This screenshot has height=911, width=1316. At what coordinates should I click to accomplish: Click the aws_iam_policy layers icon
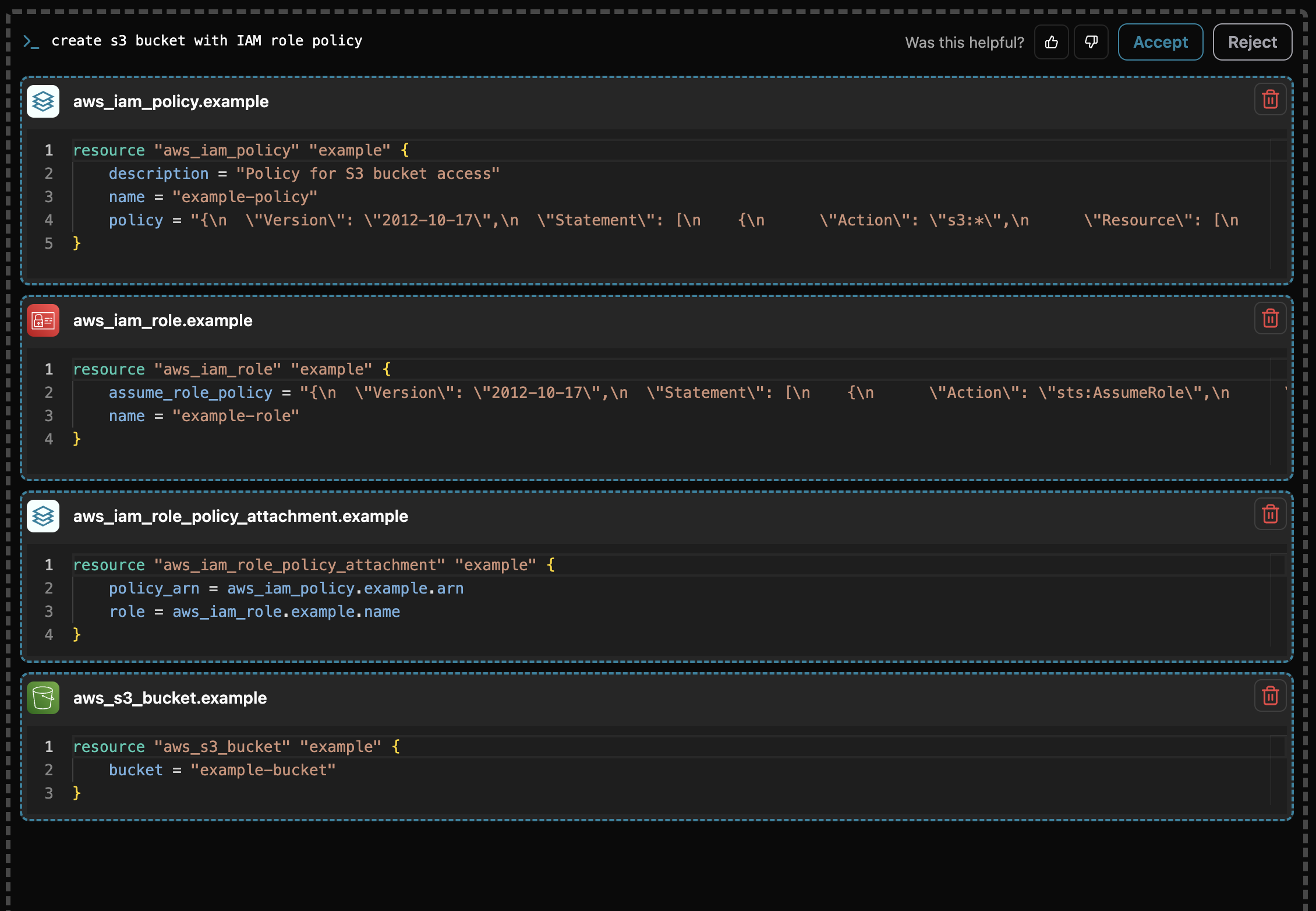43,101
